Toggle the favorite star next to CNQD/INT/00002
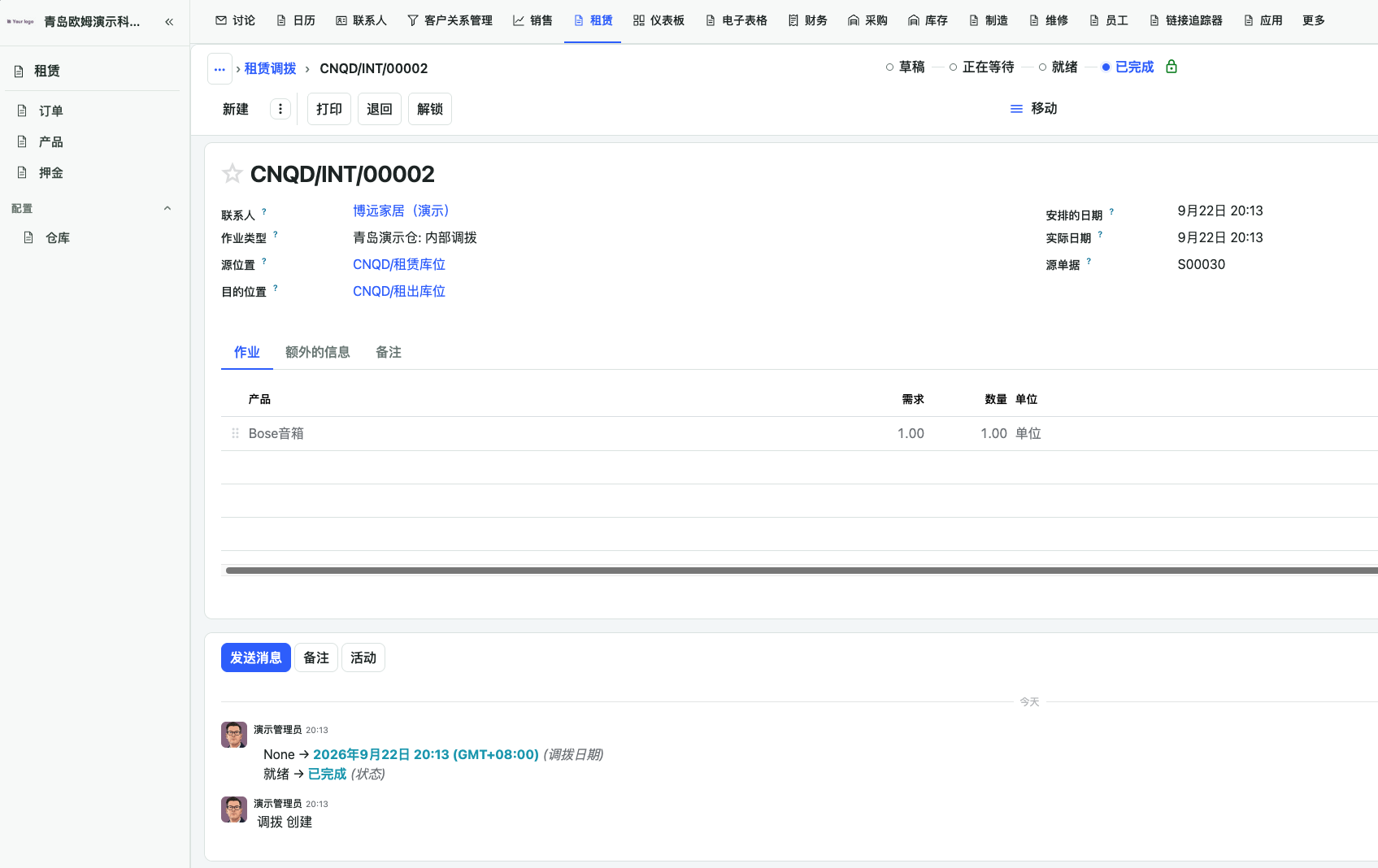The height and width of the screenshot is (868, 1378). [x=233, y=173]
